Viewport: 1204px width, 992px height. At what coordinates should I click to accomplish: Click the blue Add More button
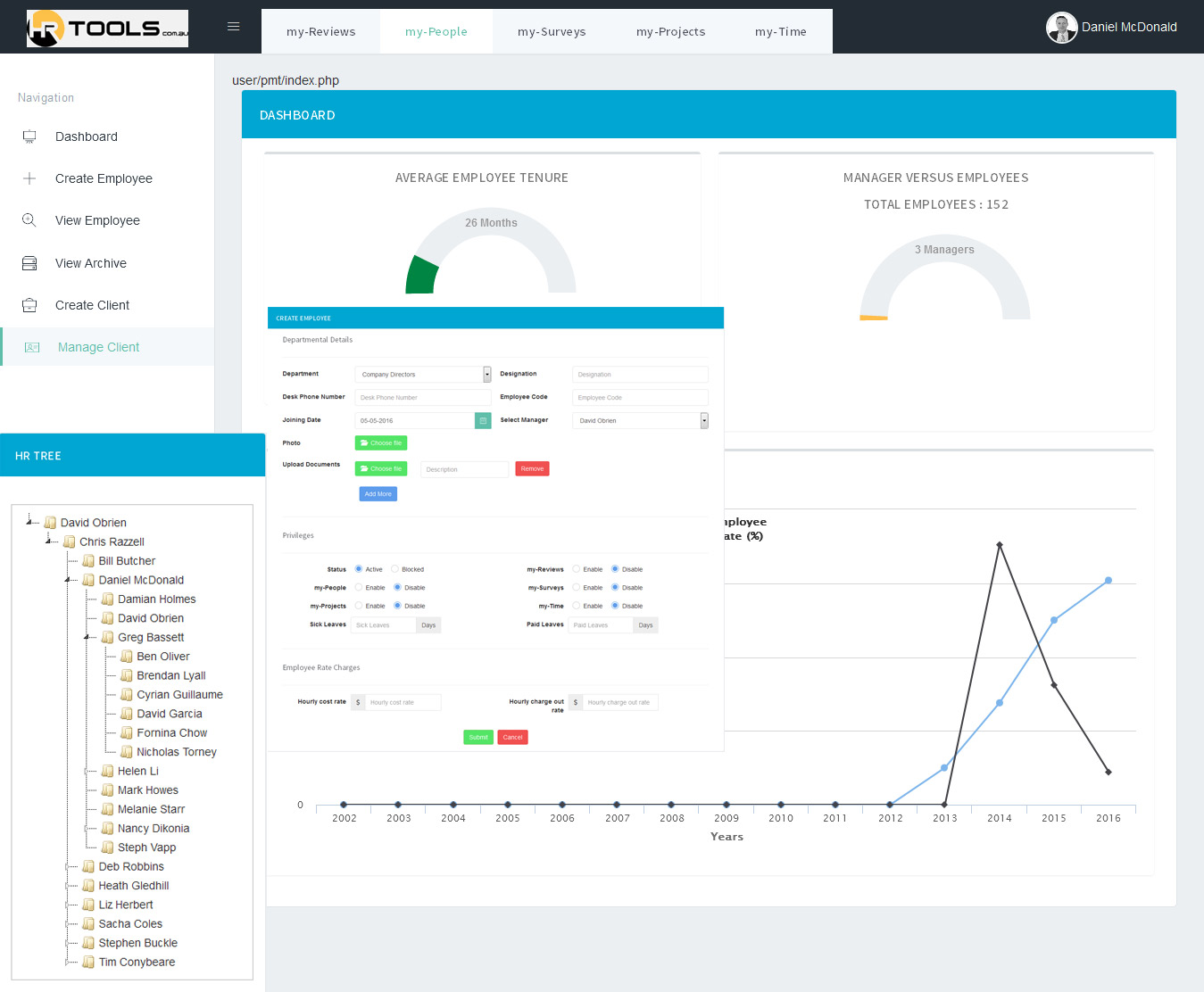coord(378,494)
